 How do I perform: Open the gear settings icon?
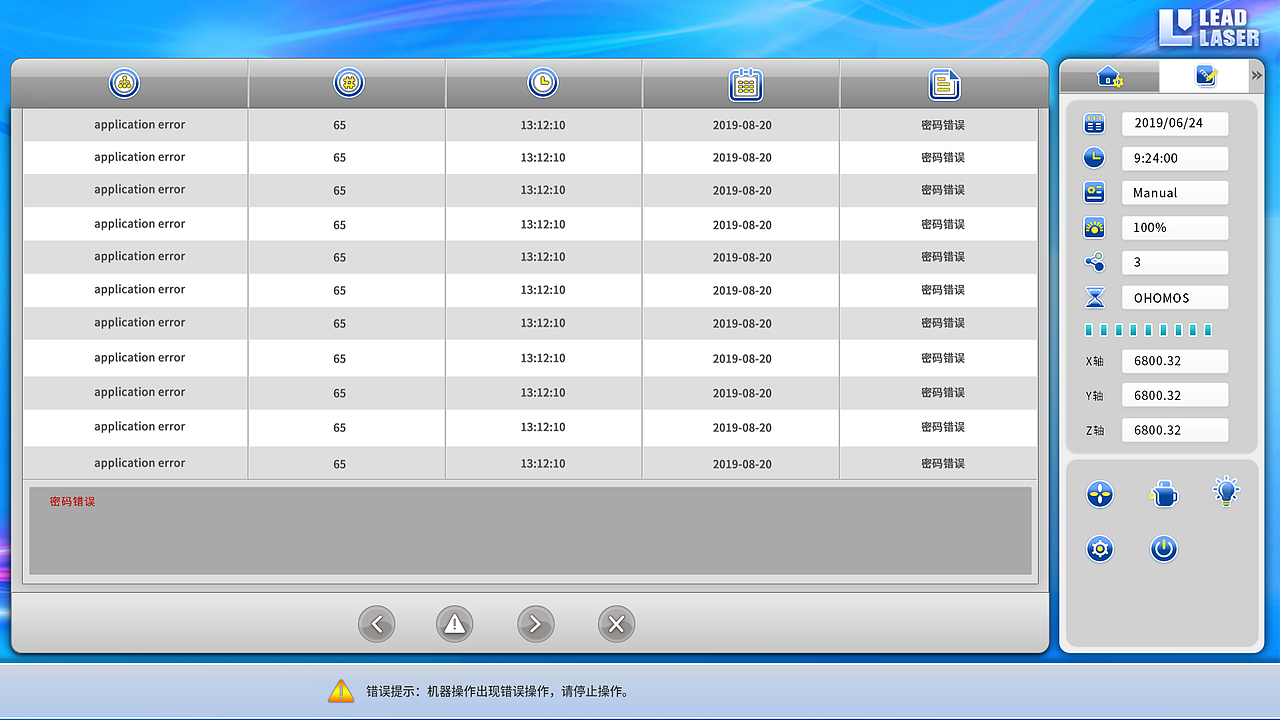click(x=1100, y=548)
